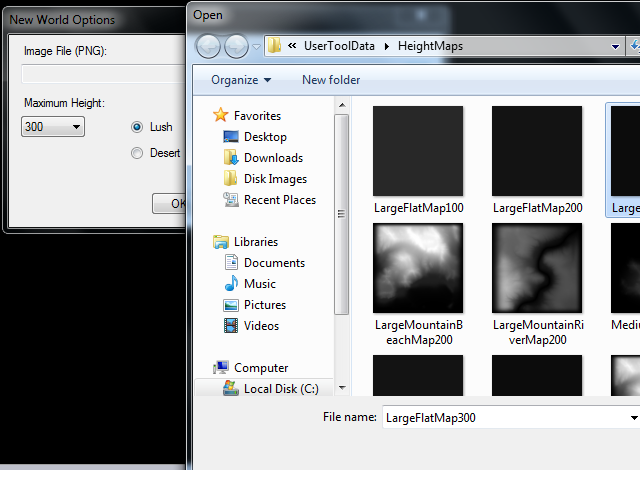Select the Desert radio button

137,153
